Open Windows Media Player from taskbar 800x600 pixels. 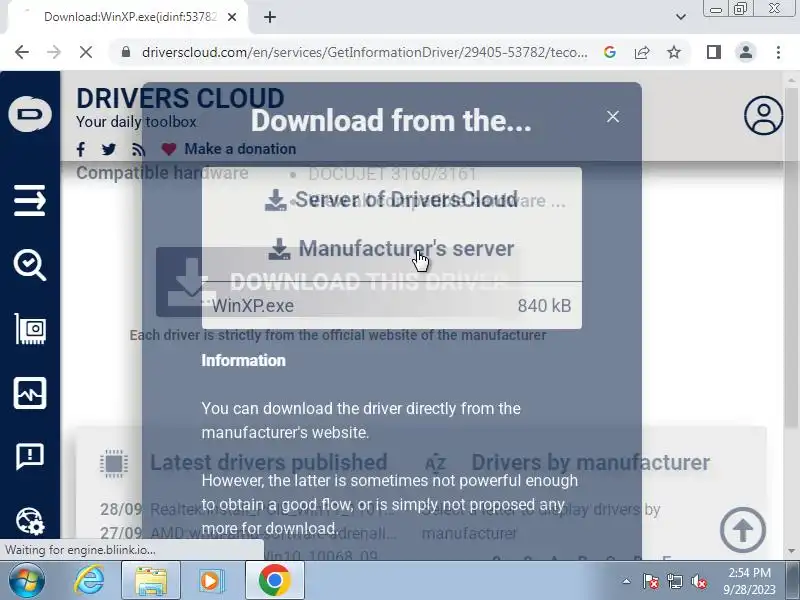(211, 581)
